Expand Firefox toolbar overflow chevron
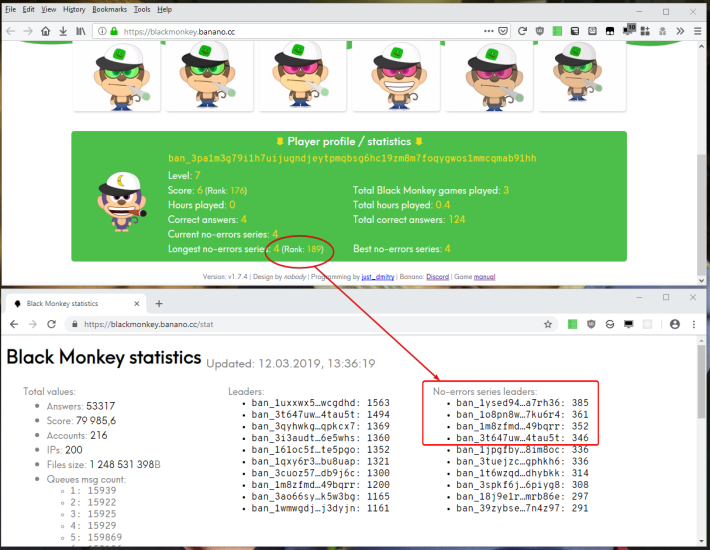Screen dimensions: 710x550 point(680,31)
